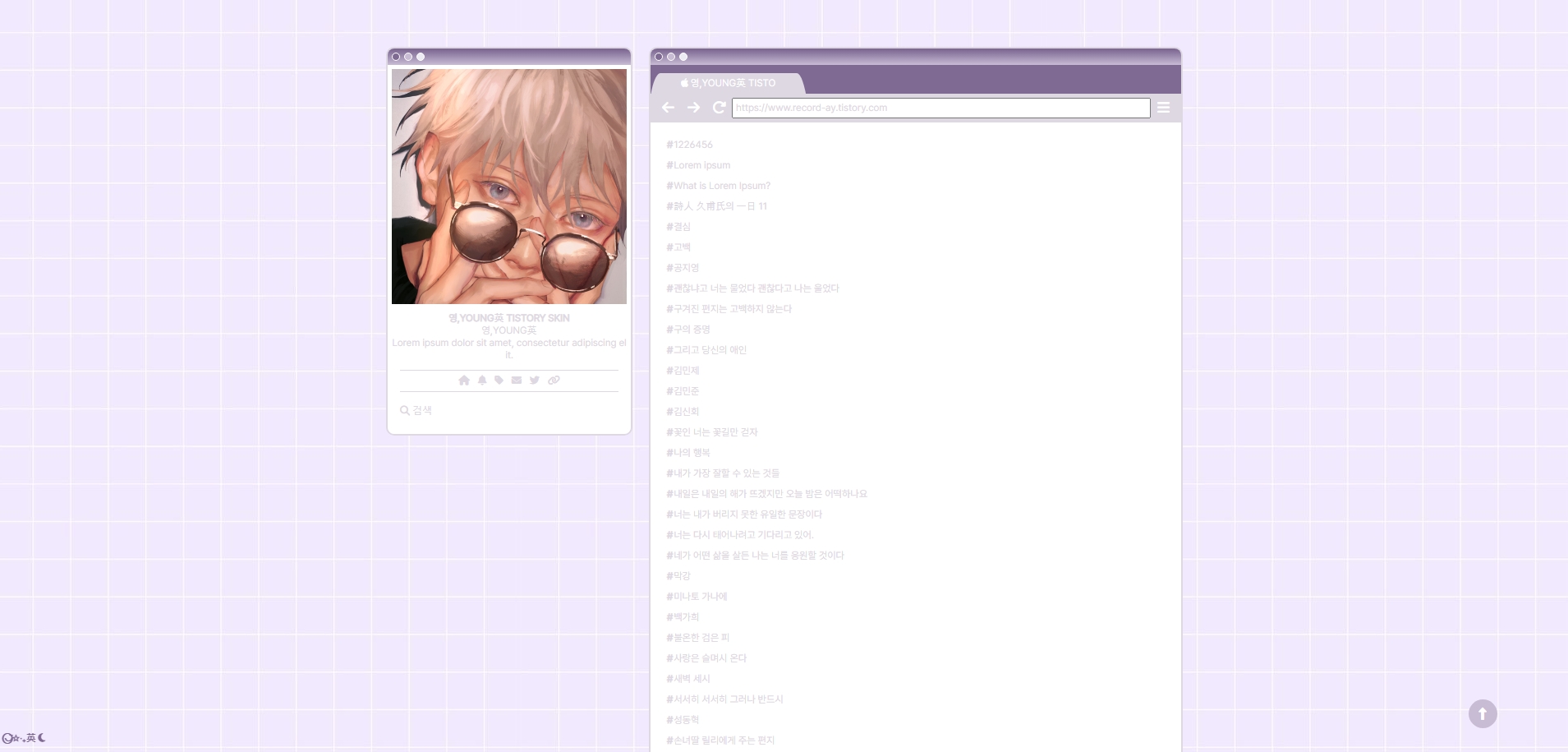Open the tag #성동혁

[x=683, y=720]
